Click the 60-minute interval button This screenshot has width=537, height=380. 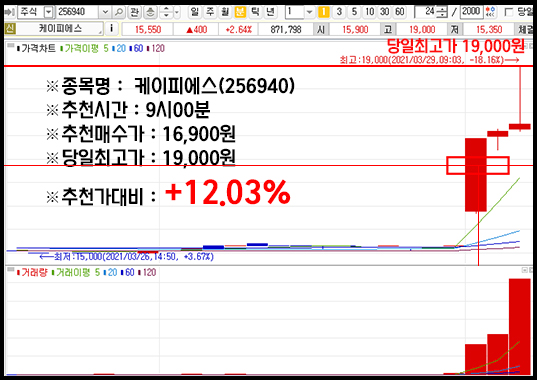coord(400,12)
